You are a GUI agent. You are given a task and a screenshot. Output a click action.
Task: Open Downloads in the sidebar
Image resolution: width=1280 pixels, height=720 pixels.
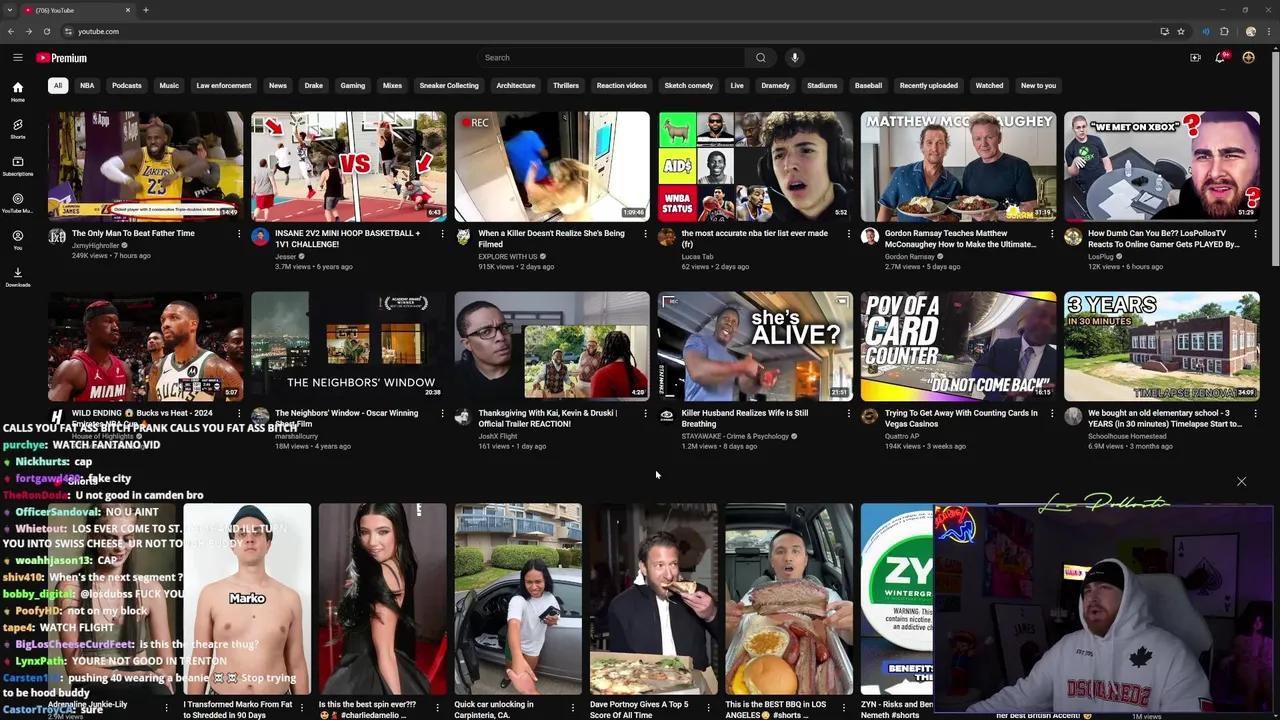click(17, 277)
